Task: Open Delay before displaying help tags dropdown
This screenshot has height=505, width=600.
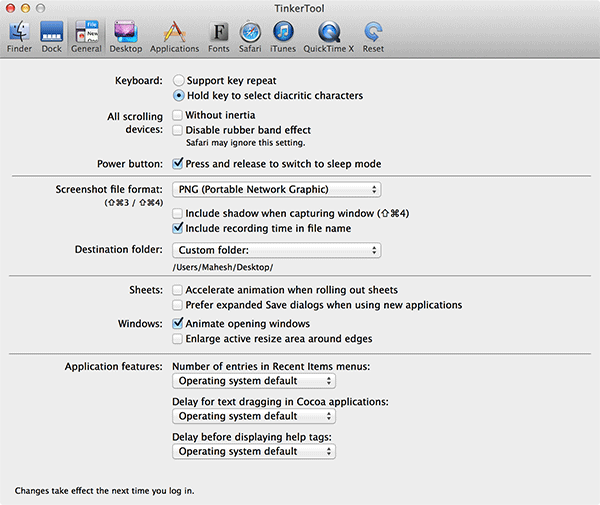Action: [x=254, y=451]
